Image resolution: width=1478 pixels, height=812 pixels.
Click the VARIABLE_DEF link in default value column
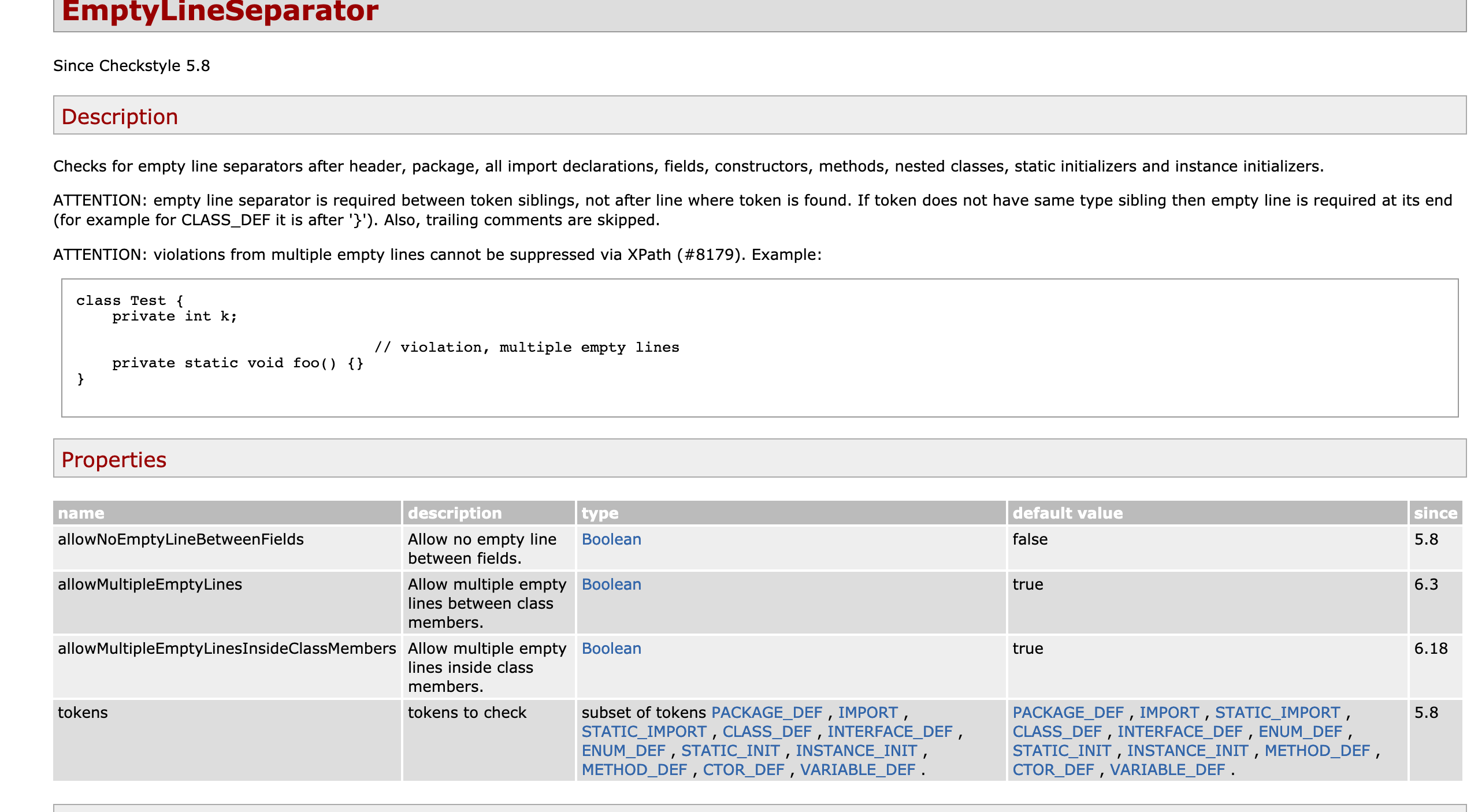point(1167,769)
